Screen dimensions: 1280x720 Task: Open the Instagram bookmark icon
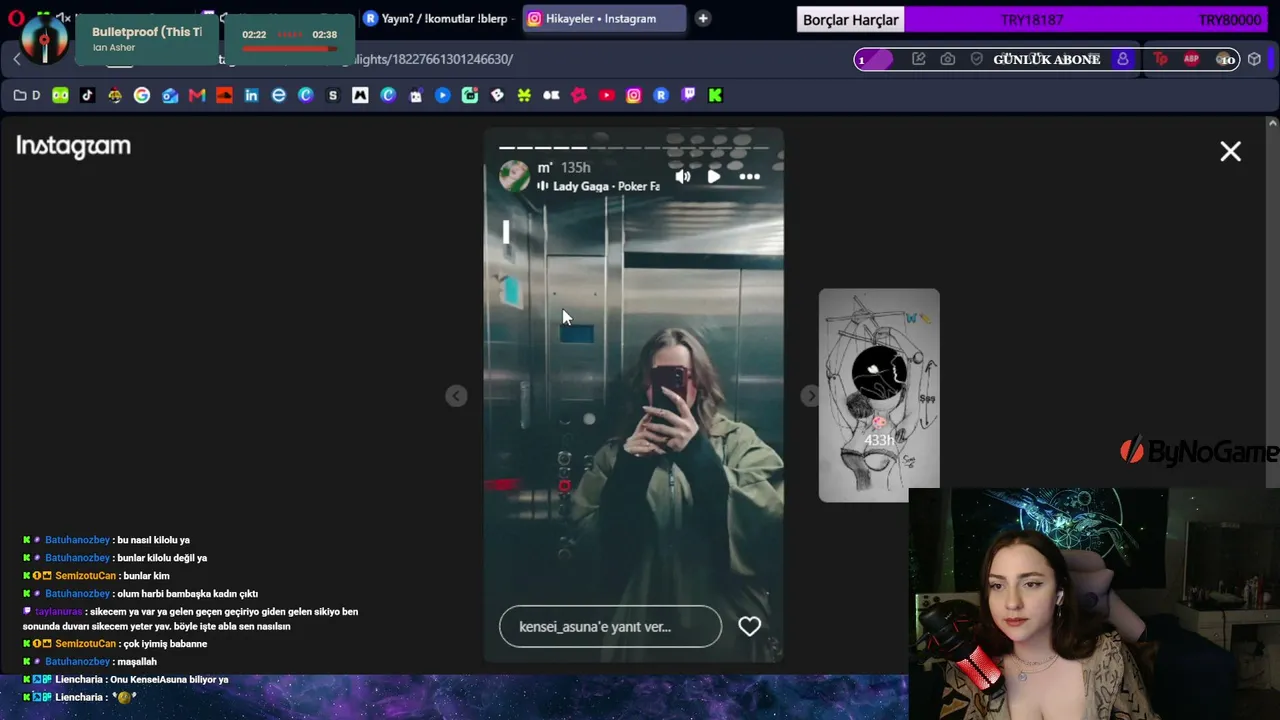click(633, 95)
